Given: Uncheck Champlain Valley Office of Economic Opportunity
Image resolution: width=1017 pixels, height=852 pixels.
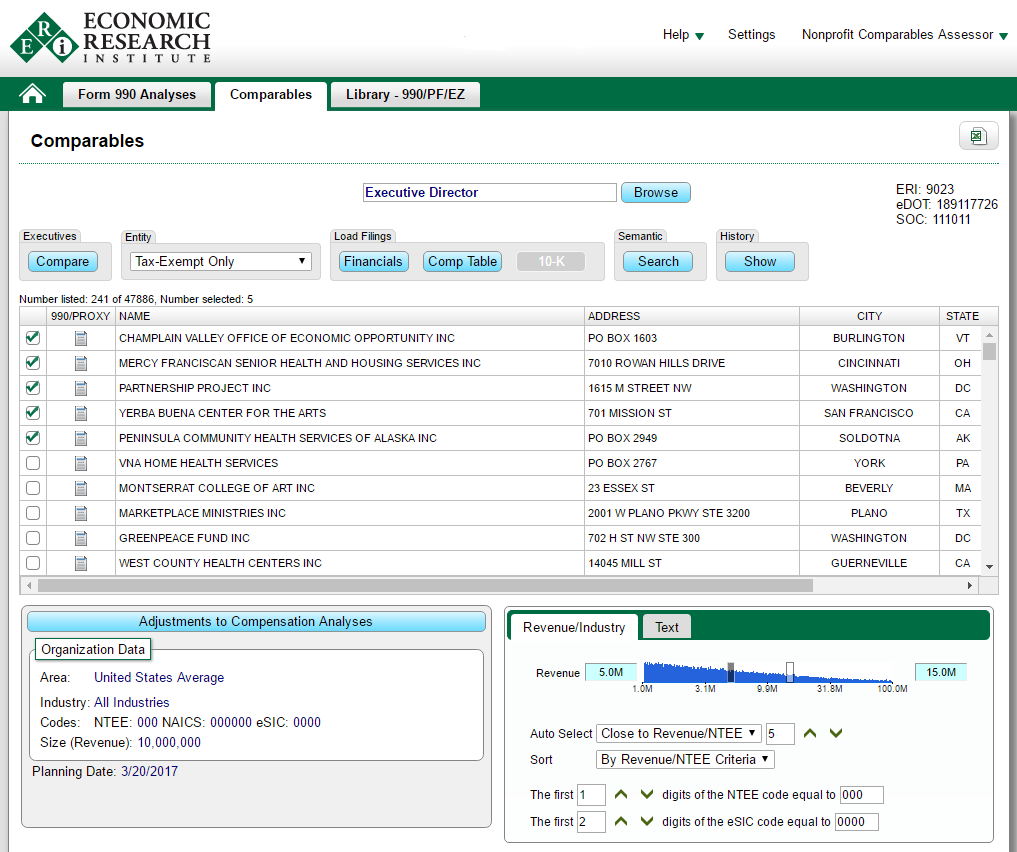Looking at the screenshot, I should coord(33,338).
